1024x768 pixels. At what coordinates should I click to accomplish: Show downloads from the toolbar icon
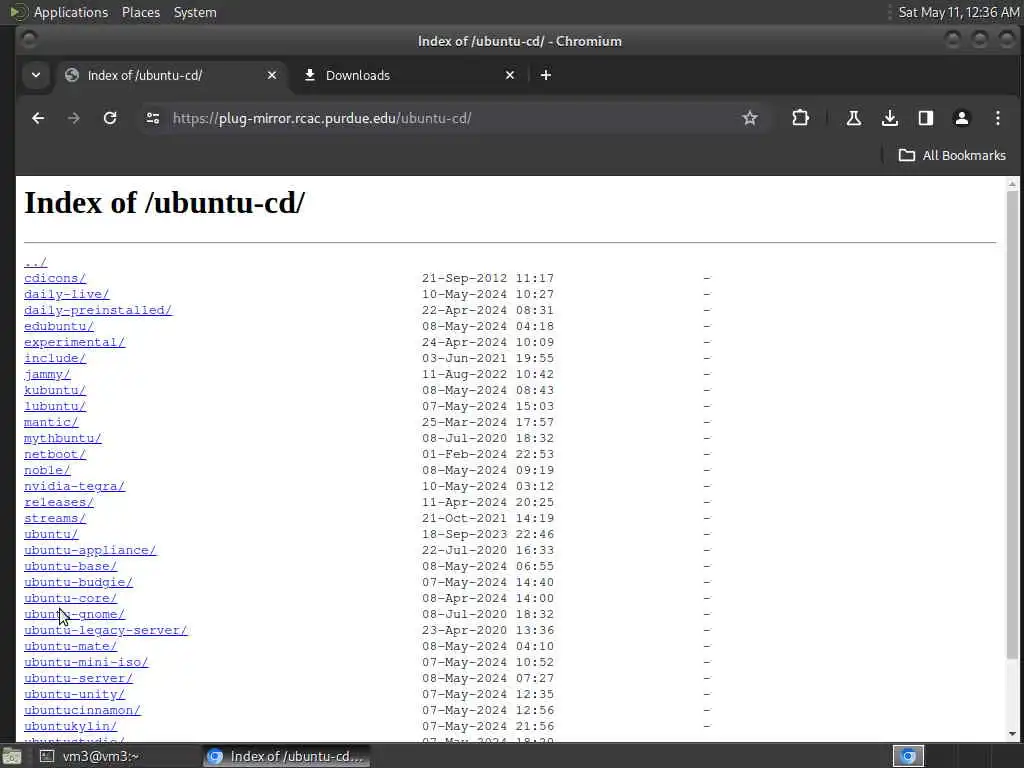tap(889, 118)
